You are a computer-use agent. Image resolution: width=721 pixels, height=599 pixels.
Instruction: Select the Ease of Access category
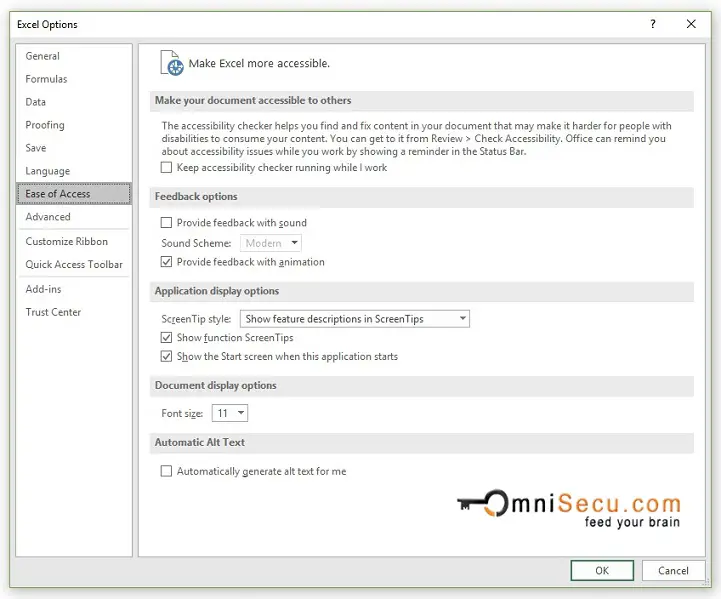click(74, 194)
